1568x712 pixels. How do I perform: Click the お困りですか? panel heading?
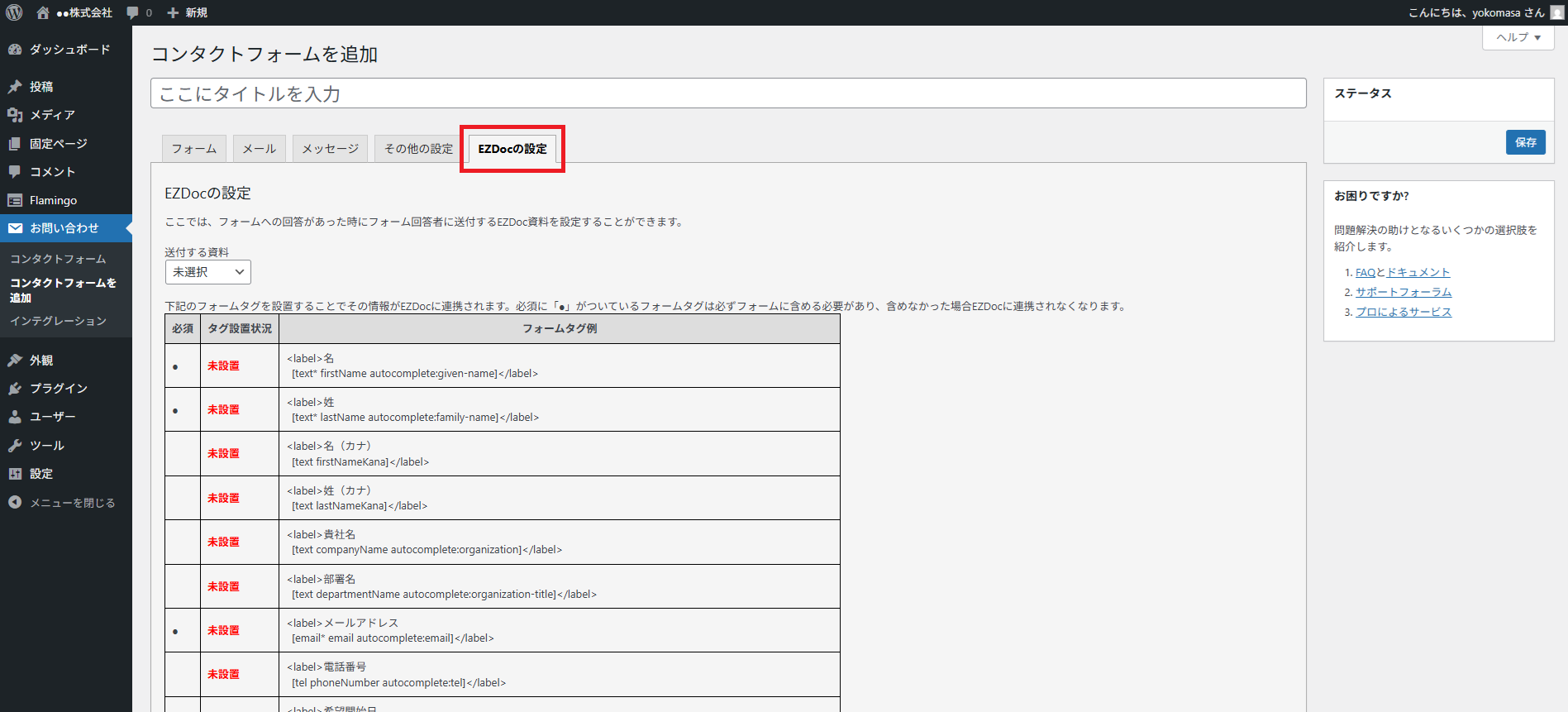point(1371,196)
